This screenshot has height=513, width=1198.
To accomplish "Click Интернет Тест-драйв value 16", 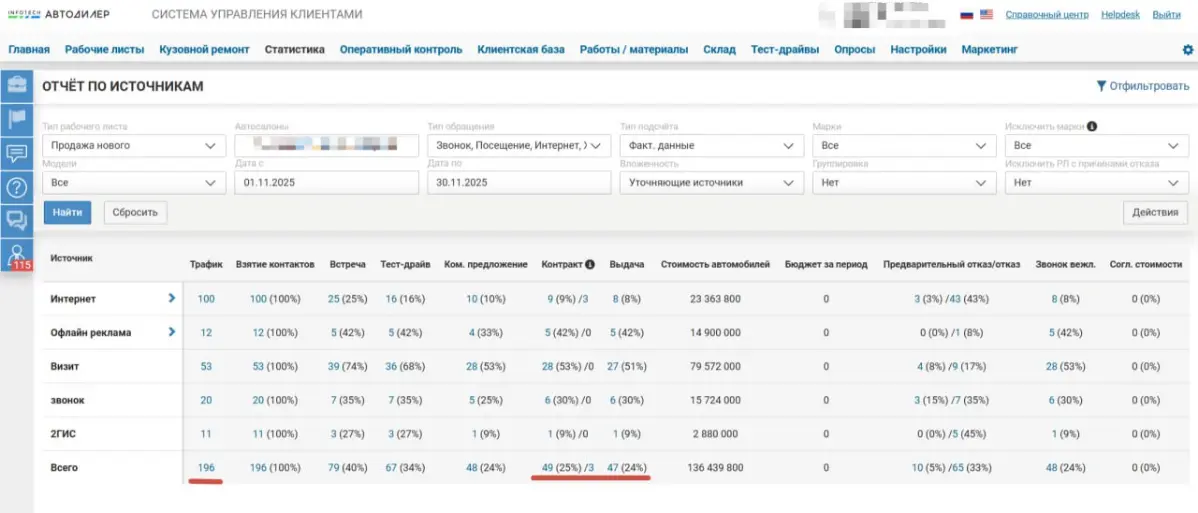I will [x=391, y=299].
